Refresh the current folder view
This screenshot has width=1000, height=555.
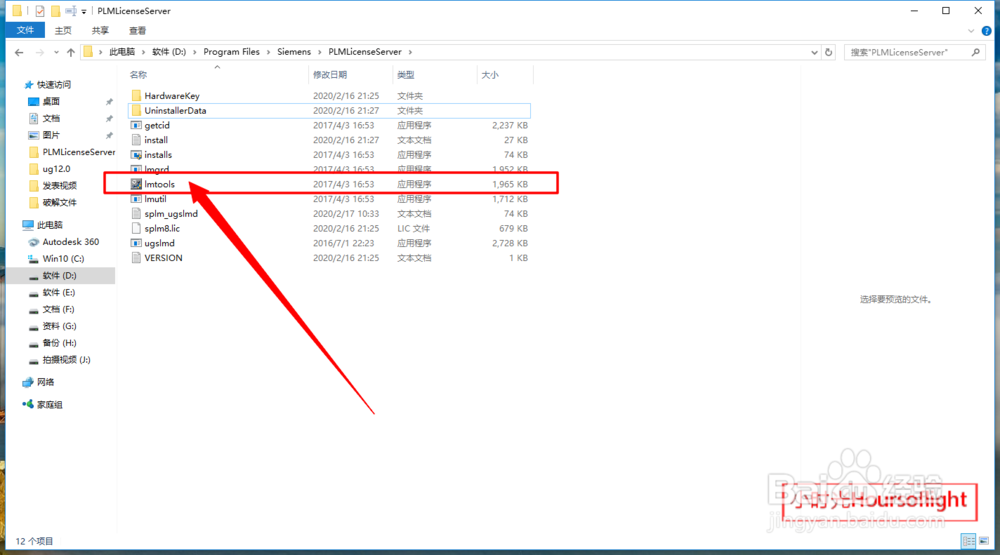(828, 52)
